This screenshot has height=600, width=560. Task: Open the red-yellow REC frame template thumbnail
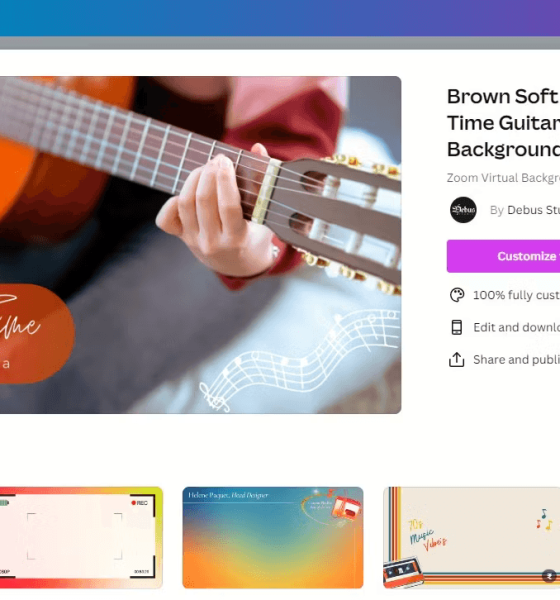pyautogui.click(x=81, y=538)
